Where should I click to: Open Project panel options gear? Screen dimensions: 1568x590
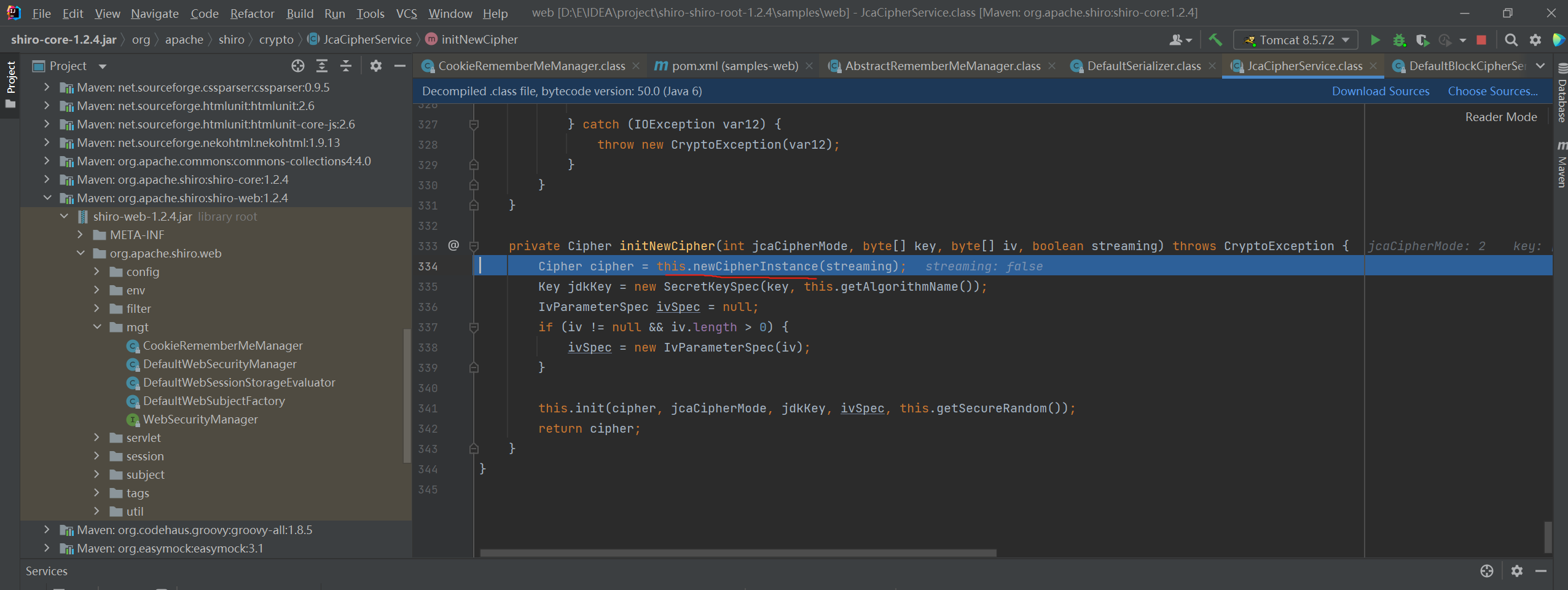(376, 66)
